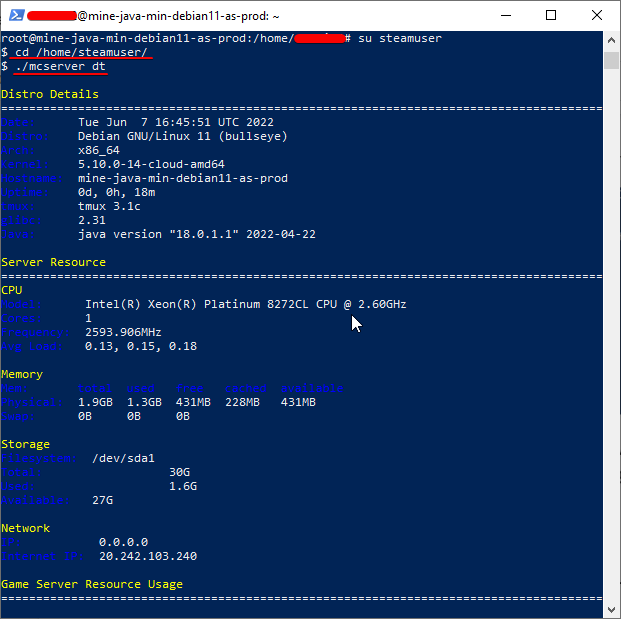Viewport: 621px width, 619px height.
Task: Click the 'CPU' subheading
Action: (x=11, y=290)
